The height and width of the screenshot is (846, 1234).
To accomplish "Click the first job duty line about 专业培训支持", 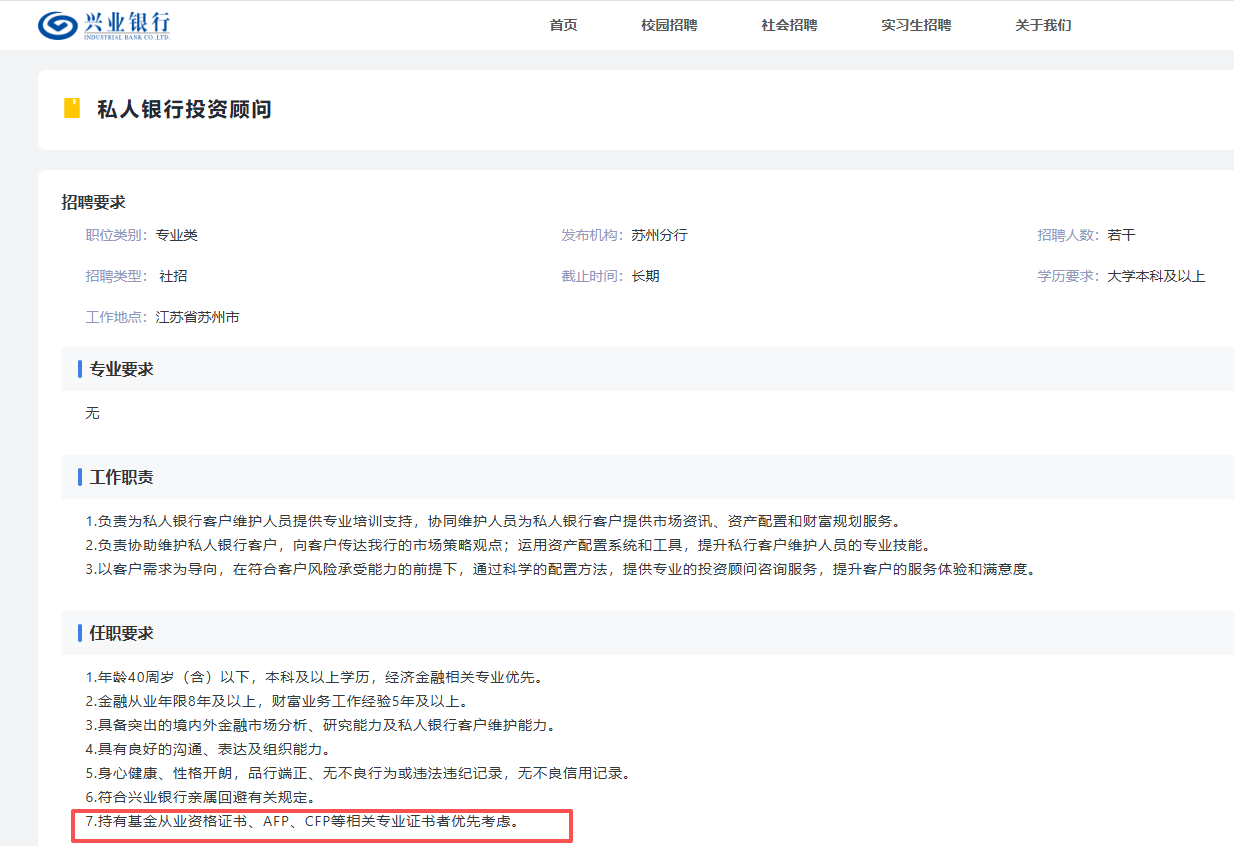I will click(493, 521).
